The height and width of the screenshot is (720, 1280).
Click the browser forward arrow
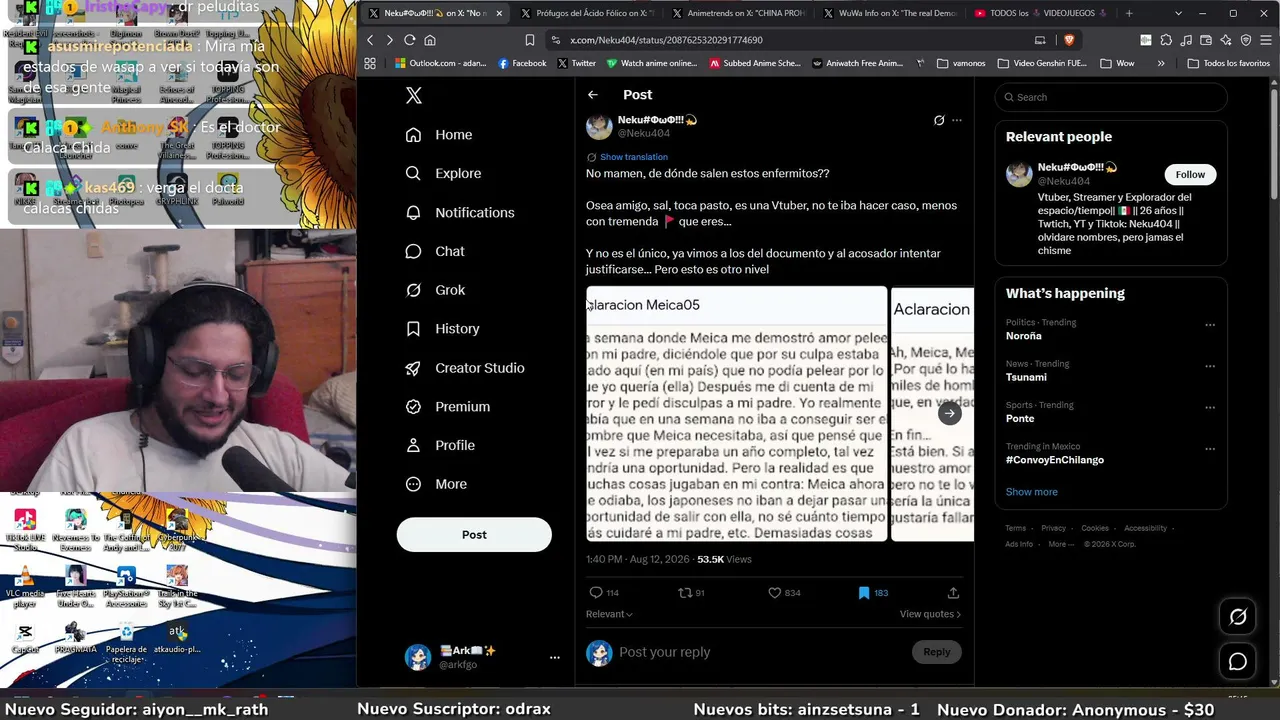coord(390,40)
